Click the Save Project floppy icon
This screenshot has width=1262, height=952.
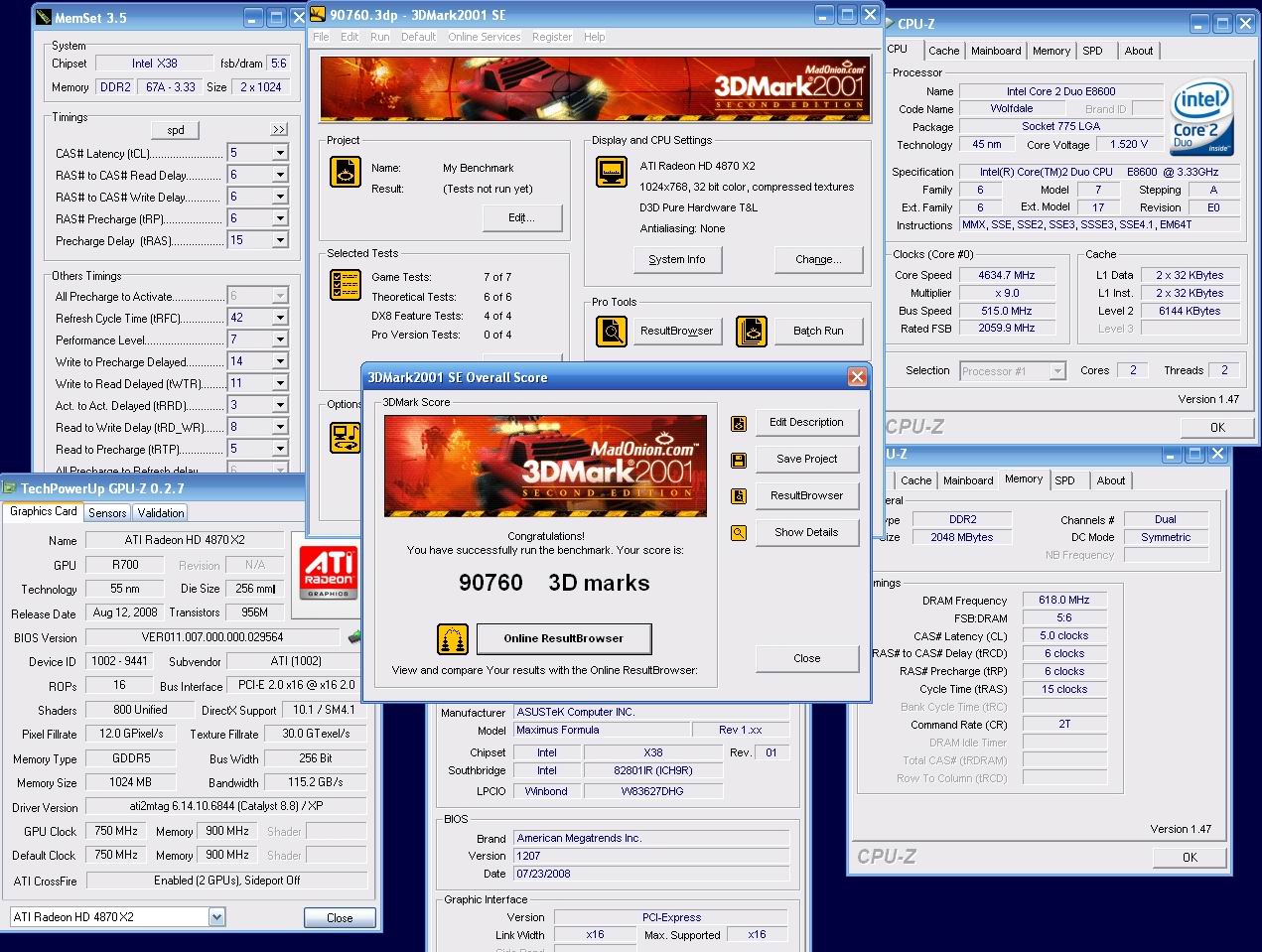tap(739, 461)
